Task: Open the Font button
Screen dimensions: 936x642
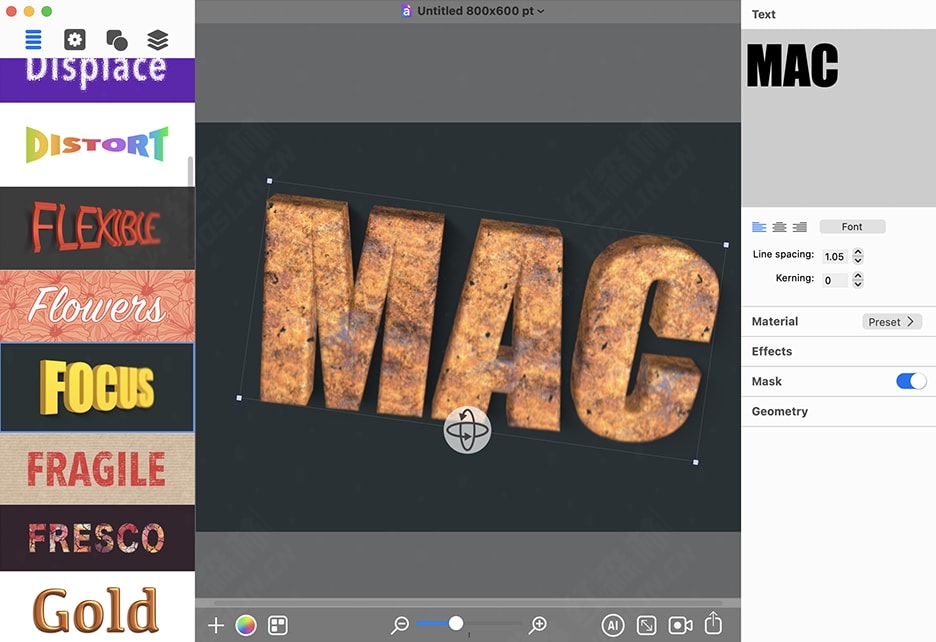Action: (852, 226)
